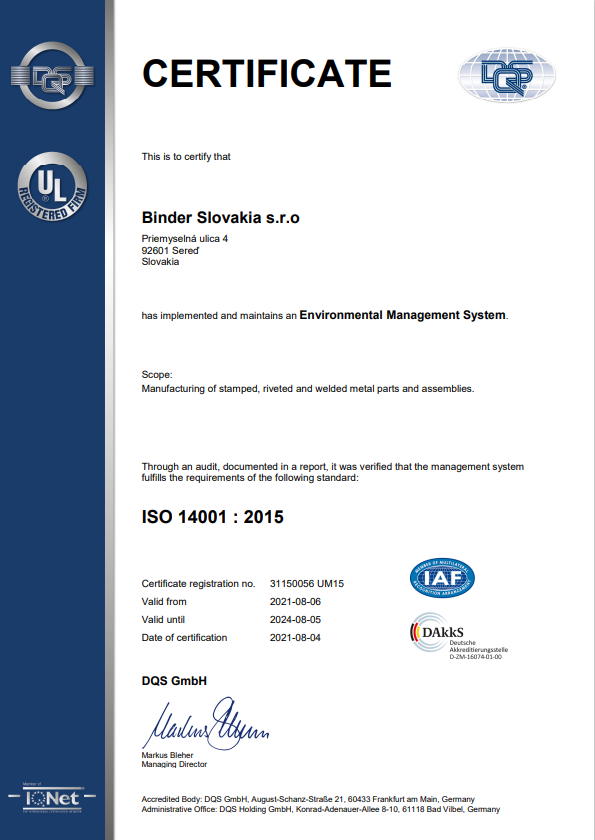This screenshot has height=840, width=595.
Task: Click the Valid until date 2024-08-05
Action: (x=295, y=620)
